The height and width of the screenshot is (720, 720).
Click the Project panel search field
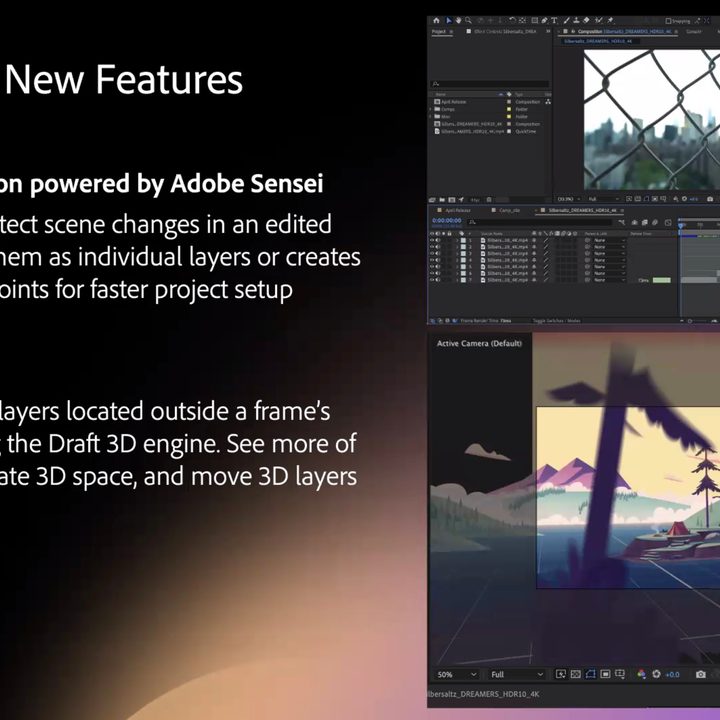pyautogui.click(x=490, y=84)
